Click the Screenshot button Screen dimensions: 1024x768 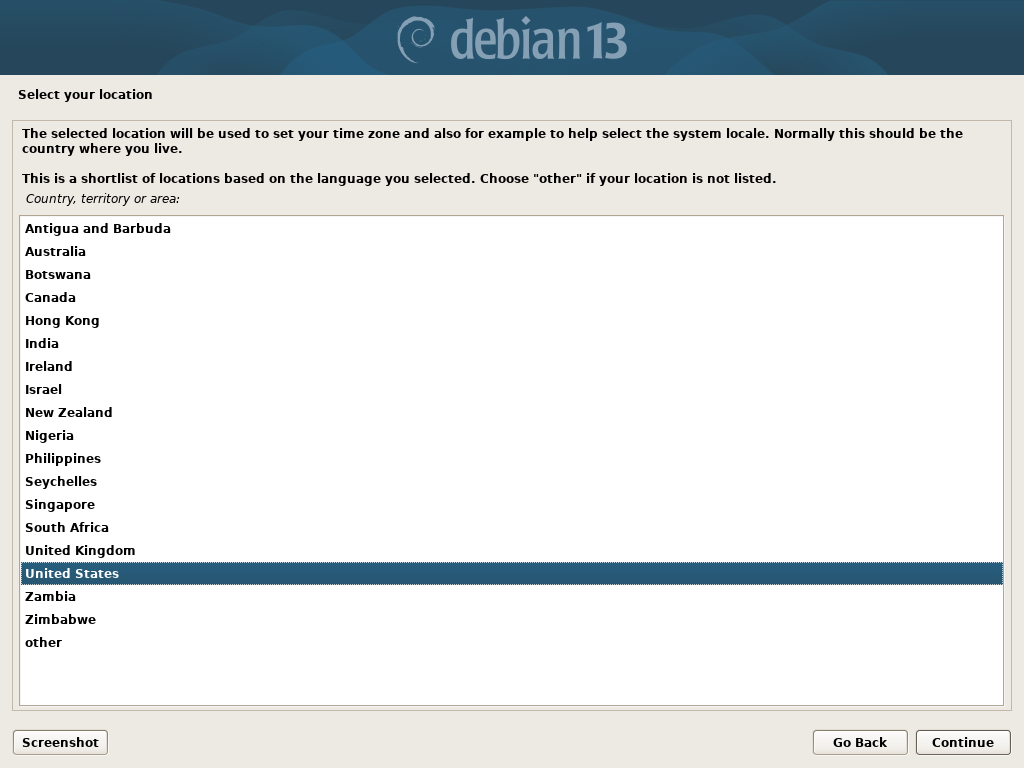click(60, 743)
